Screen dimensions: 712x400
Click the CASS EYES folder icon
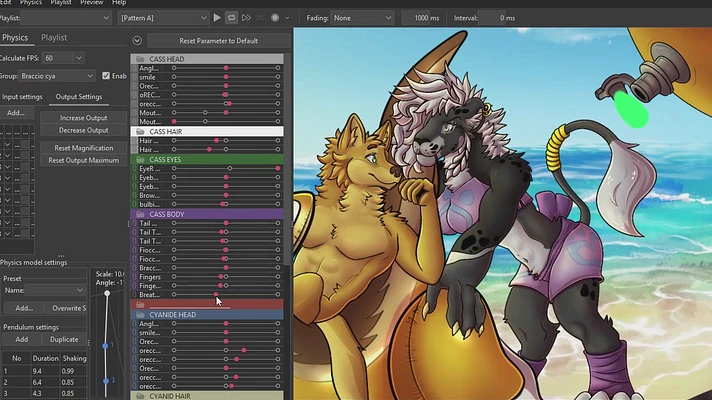click(x=140, y=160)
